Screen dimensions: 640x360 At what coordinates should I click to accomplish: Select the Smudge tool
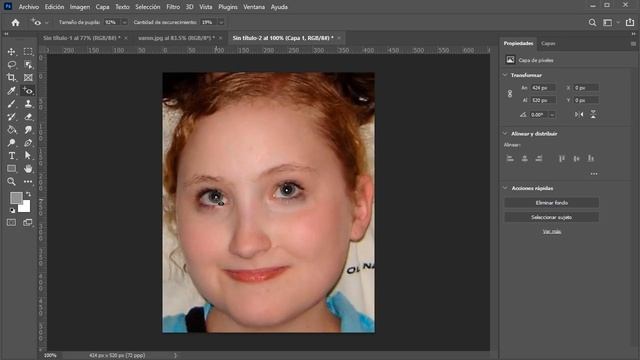coord(28,130)
